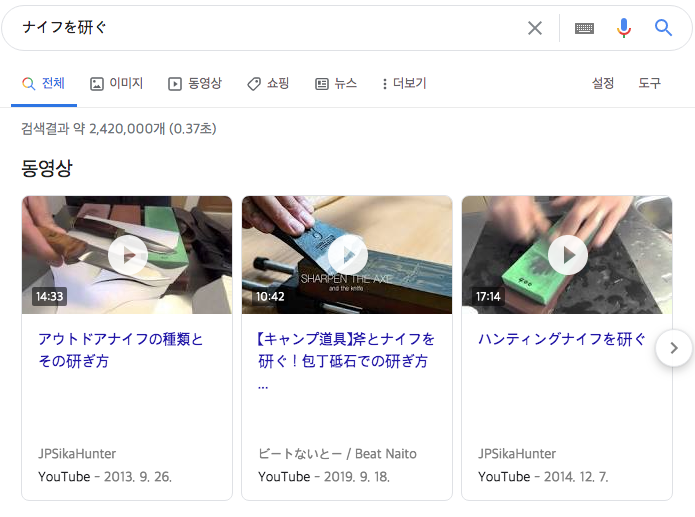Click the YouTube - 2014. 12. 7. source line

543,477
